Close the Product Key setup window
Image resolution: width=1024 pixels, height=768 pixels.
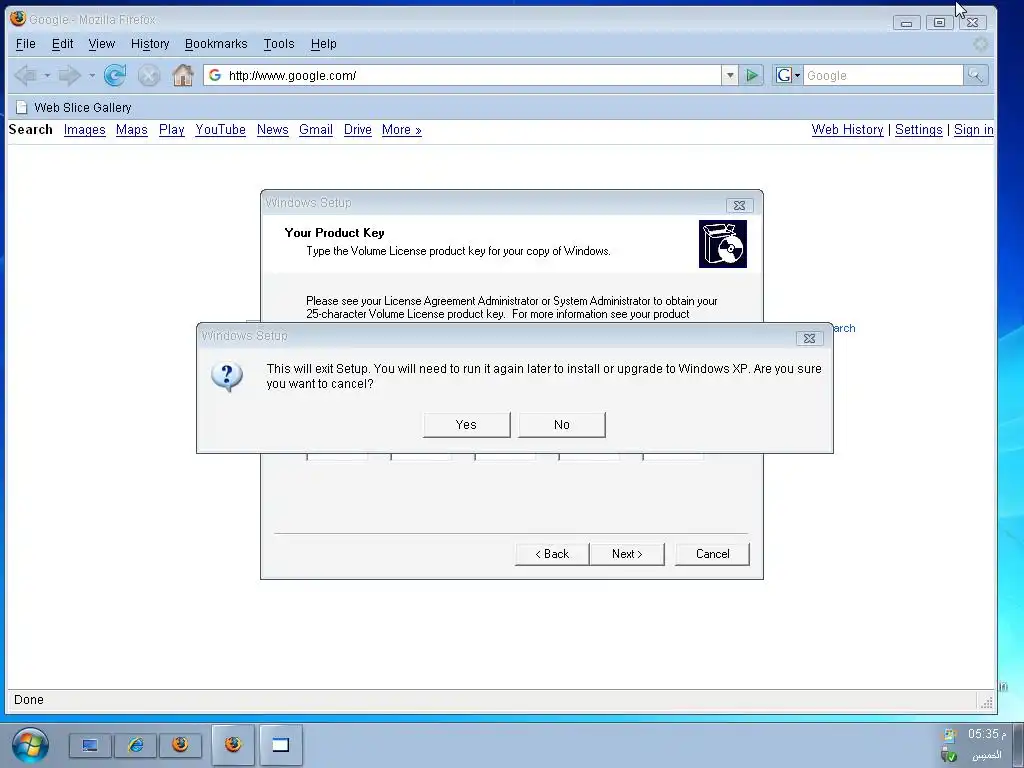click(739, 205)
